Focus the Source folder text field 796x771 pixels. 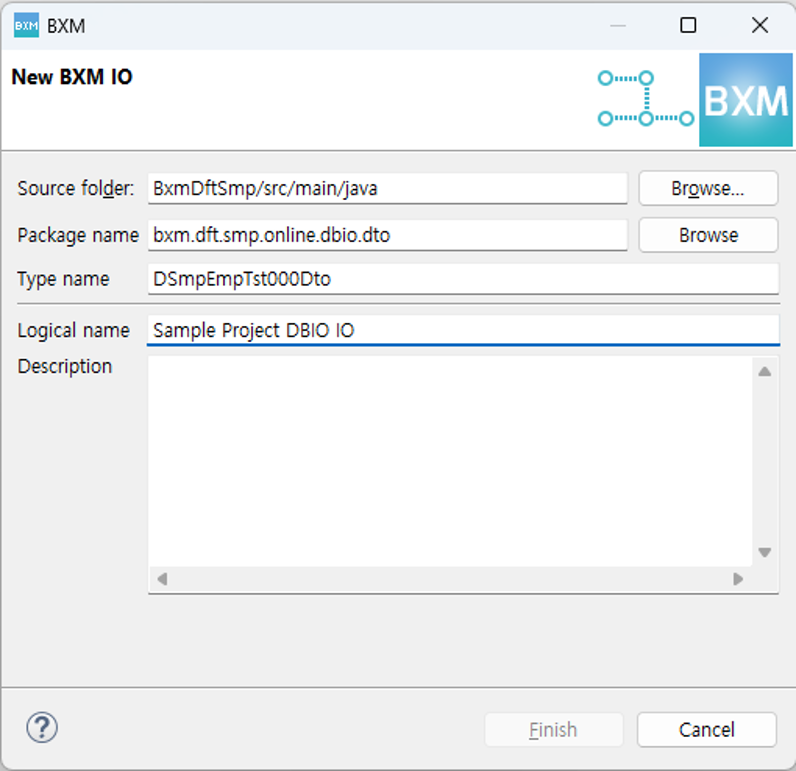387,188
